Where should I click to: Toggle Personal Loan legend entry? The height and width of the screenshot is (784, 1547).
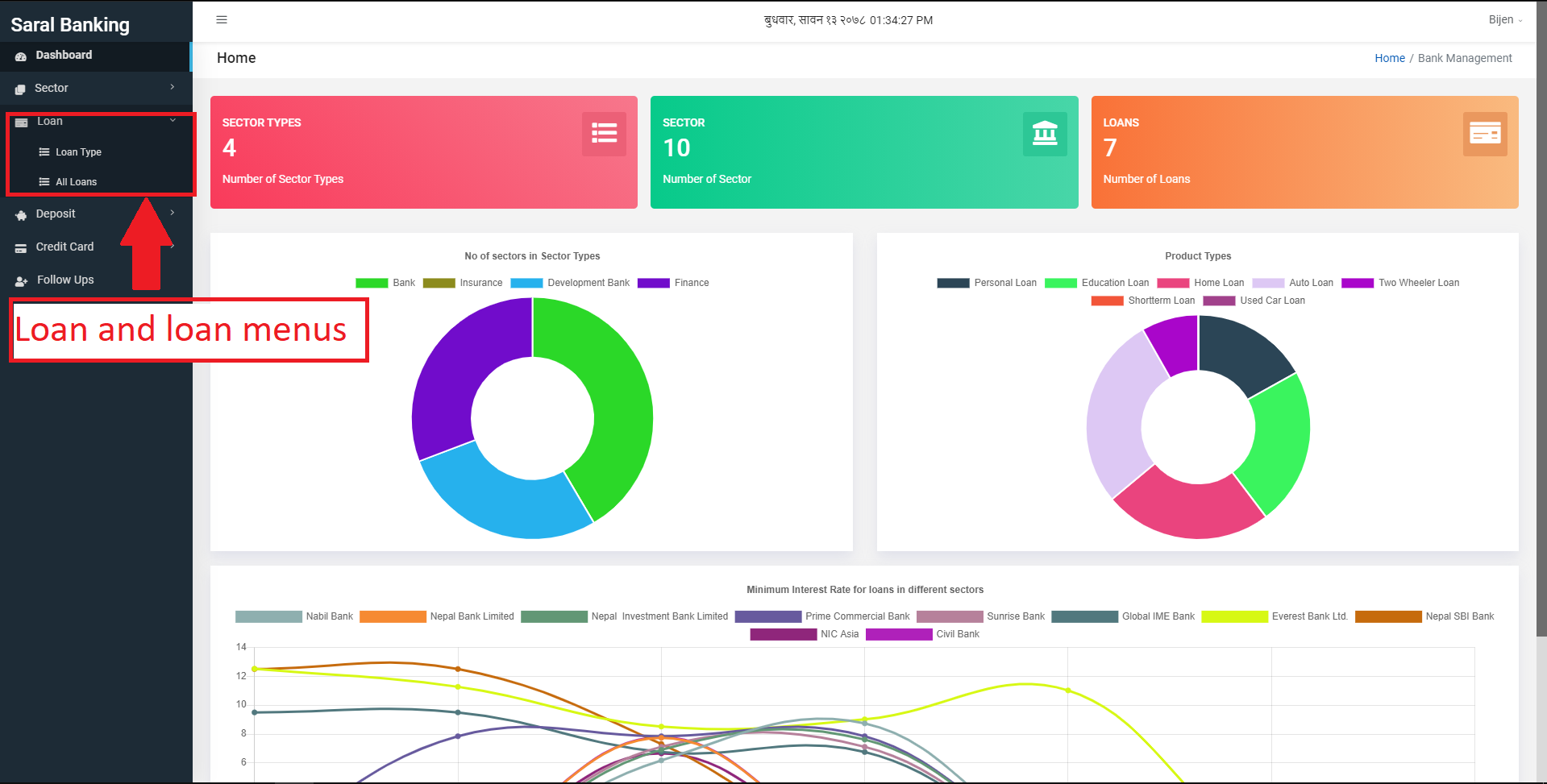pos(987,283)
